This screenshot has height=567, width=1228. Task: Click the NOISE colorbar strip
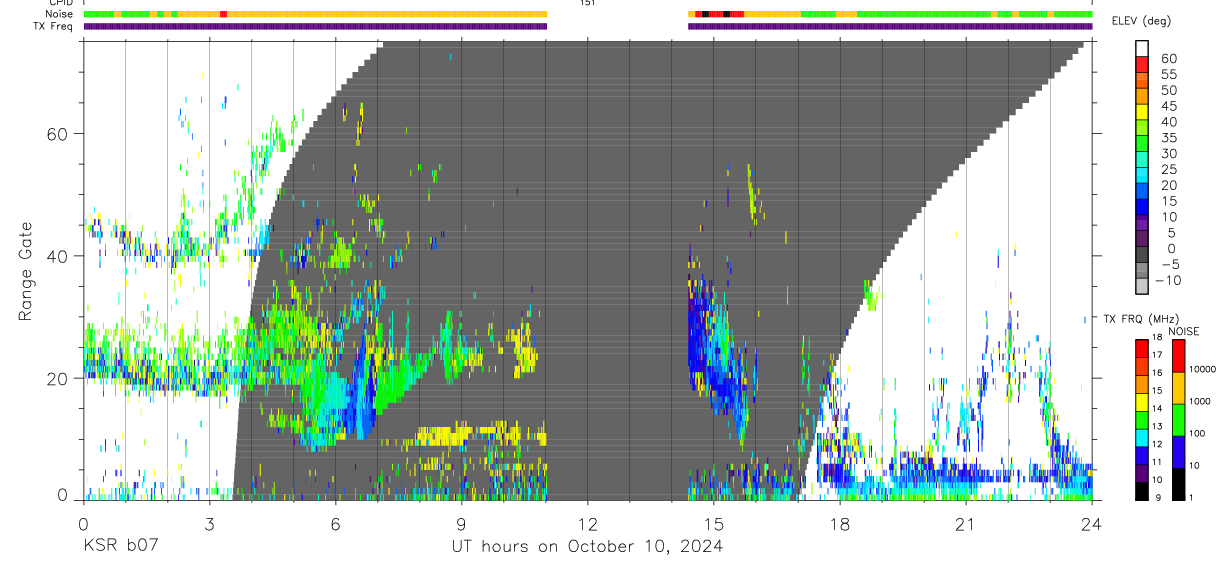point(1177,419)
